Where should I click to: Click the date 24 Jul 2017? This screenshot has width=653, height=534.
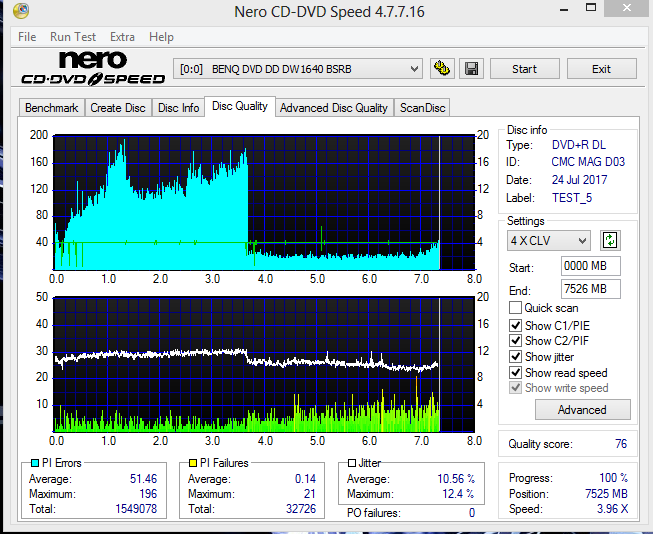tap(579, 180)
